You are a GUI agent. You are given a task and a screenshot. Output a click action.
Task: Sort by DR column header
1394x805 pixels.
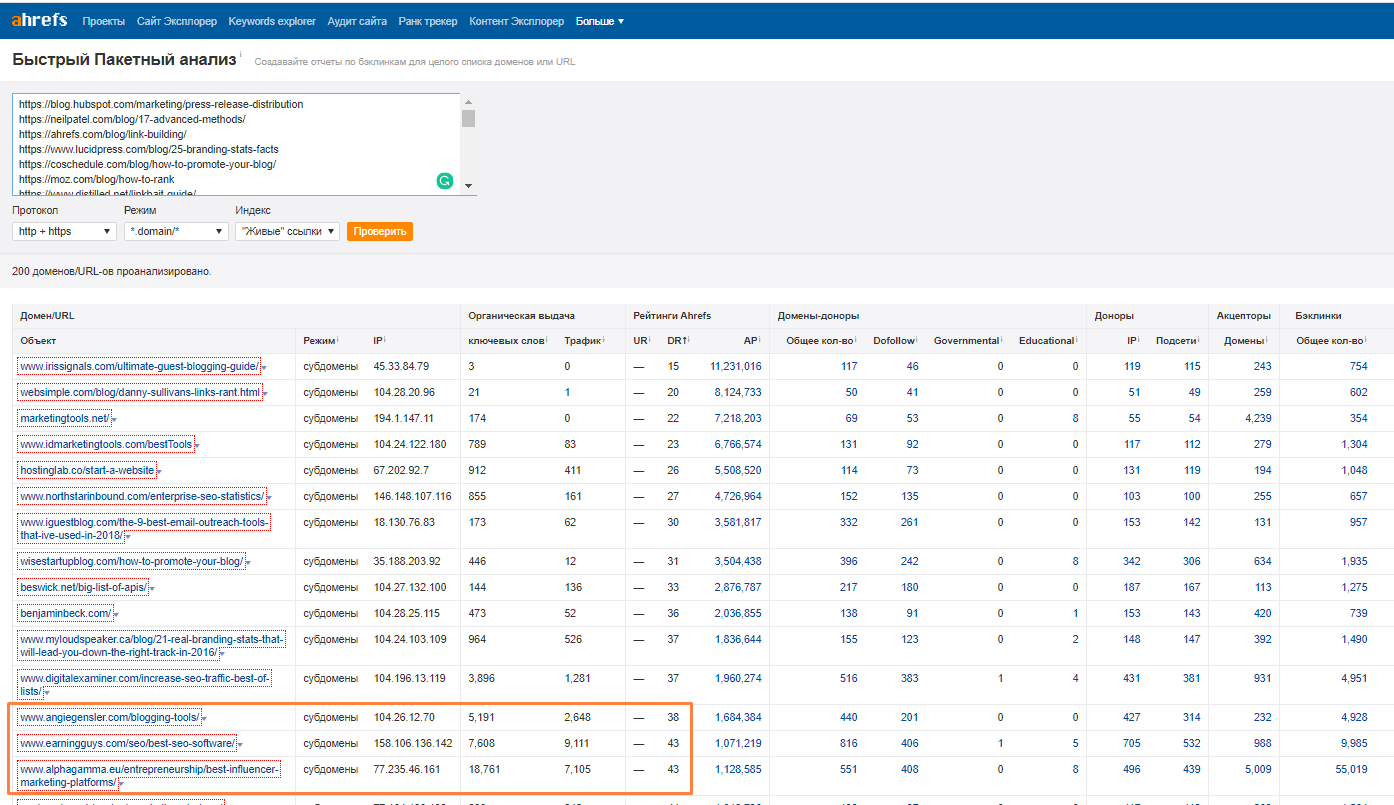pyautogui.click(x=678, y=341)
